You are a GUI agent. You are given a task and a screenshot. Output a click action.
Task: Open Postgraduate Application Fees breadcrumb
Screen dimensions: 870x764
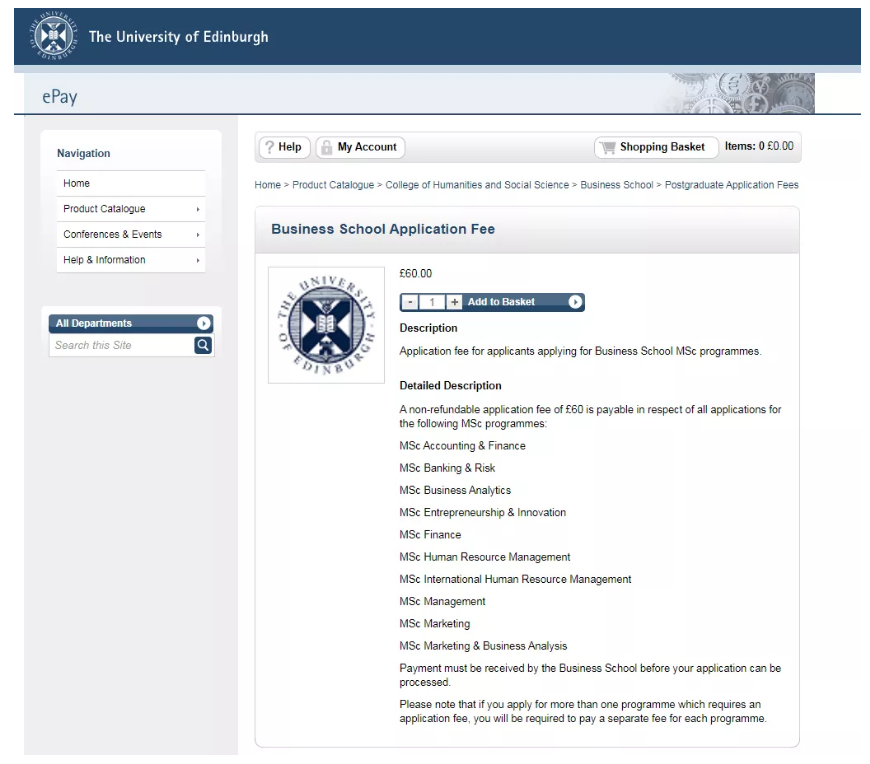click(x=731, y=185)
